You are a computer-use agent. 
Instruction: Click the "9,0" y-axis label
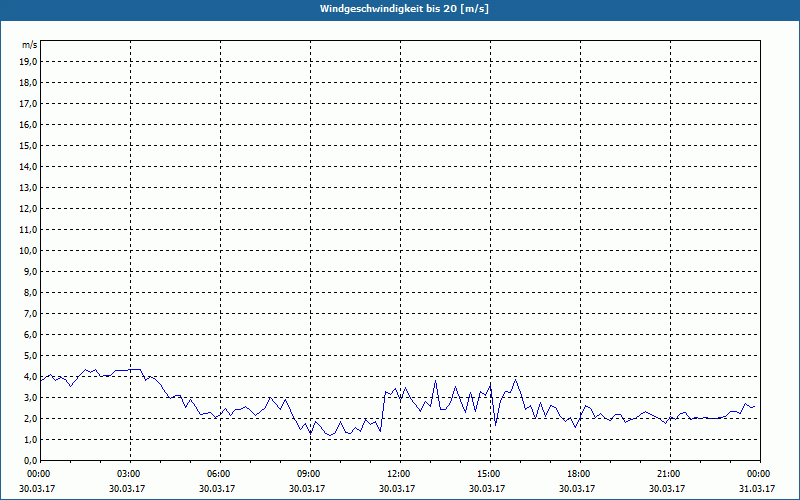tap(30, 271)
